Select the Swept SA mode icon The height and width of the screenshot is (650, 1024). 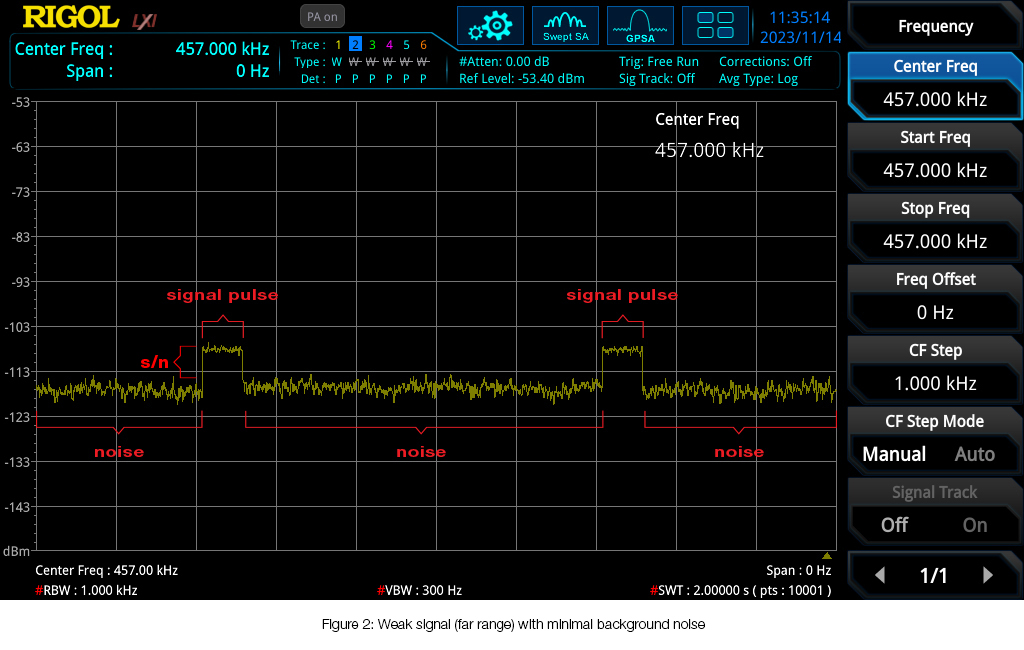point(566,26)
